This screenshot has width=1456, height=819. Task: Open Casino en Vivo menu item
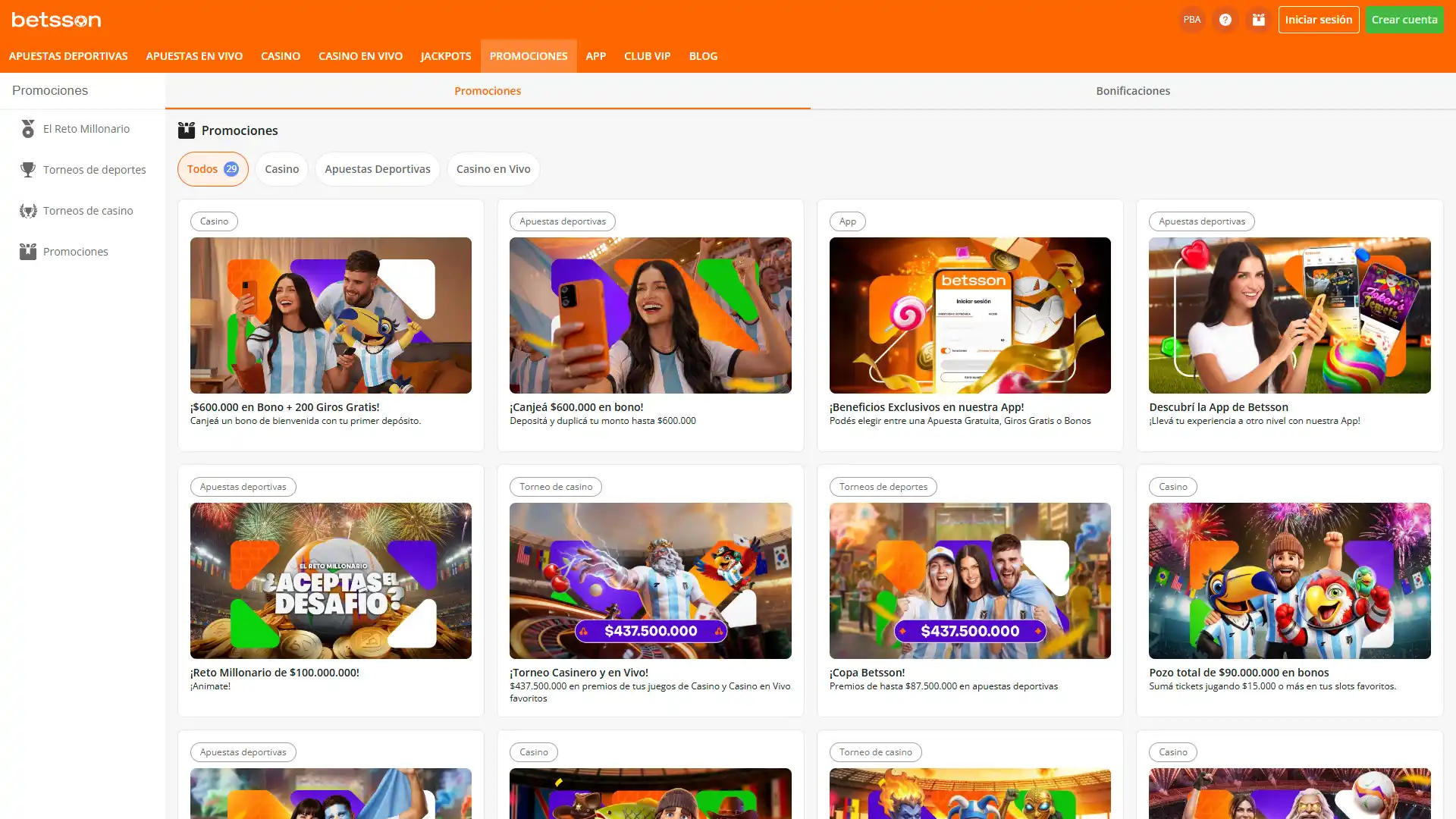[360, 56]
